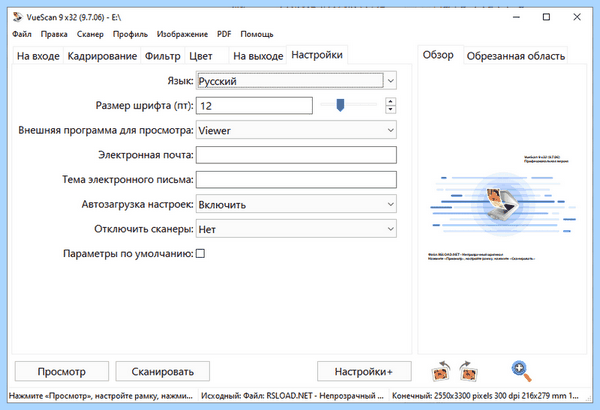Toggle the Параметры по умолчанию checkbox
Image resolution: width=600 pixels, height=410 pixels.
(200, 253)
